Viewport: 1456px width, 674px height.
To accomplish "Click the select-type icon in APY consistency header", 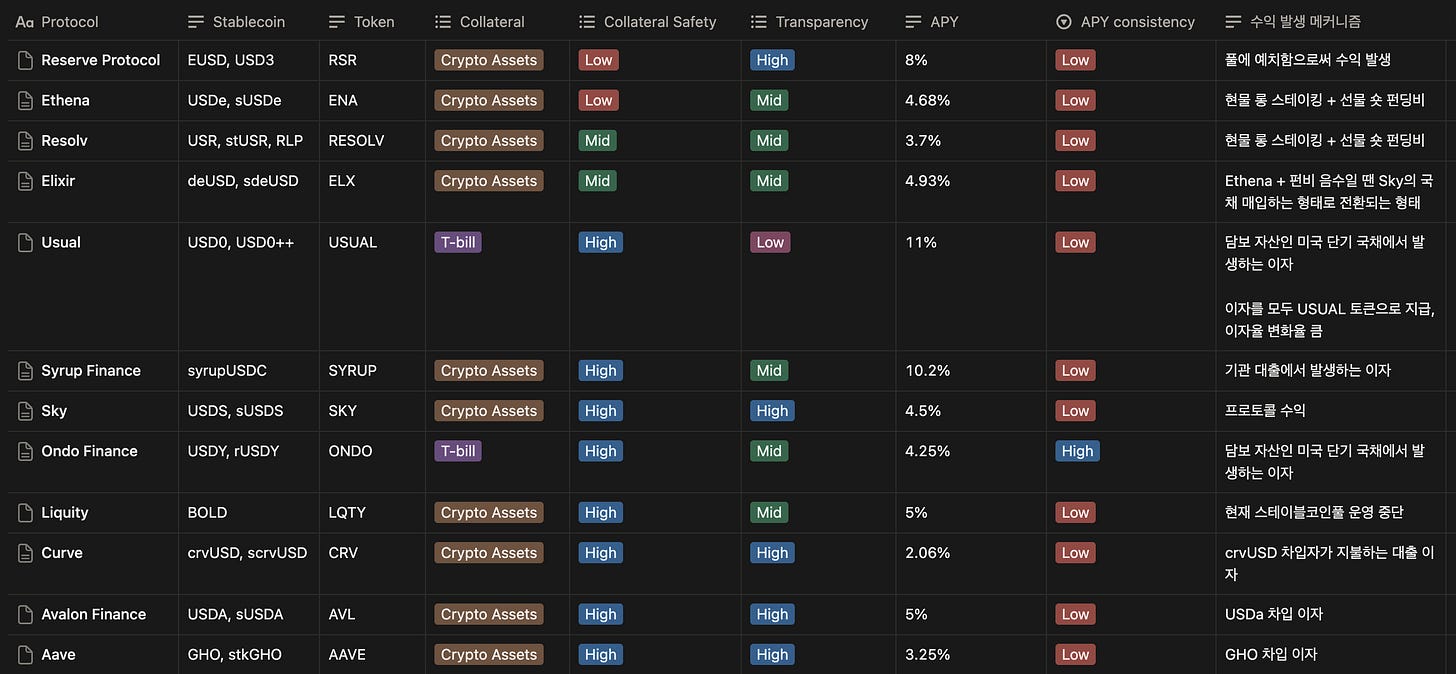I will pos(1064,21).
